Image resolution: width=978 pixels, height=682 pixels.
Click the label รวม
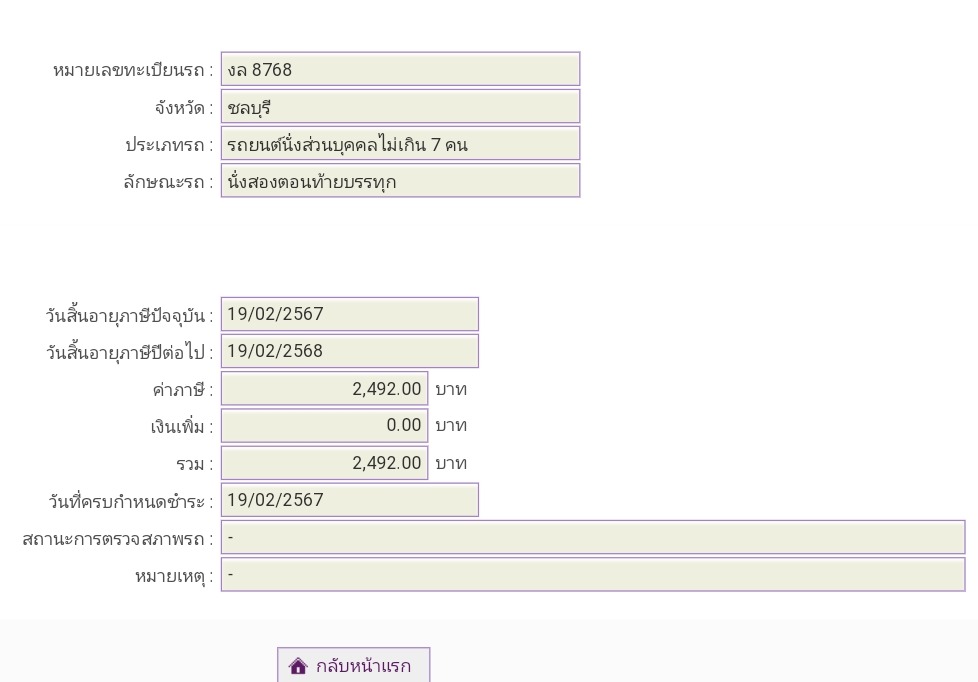point(194,465)
